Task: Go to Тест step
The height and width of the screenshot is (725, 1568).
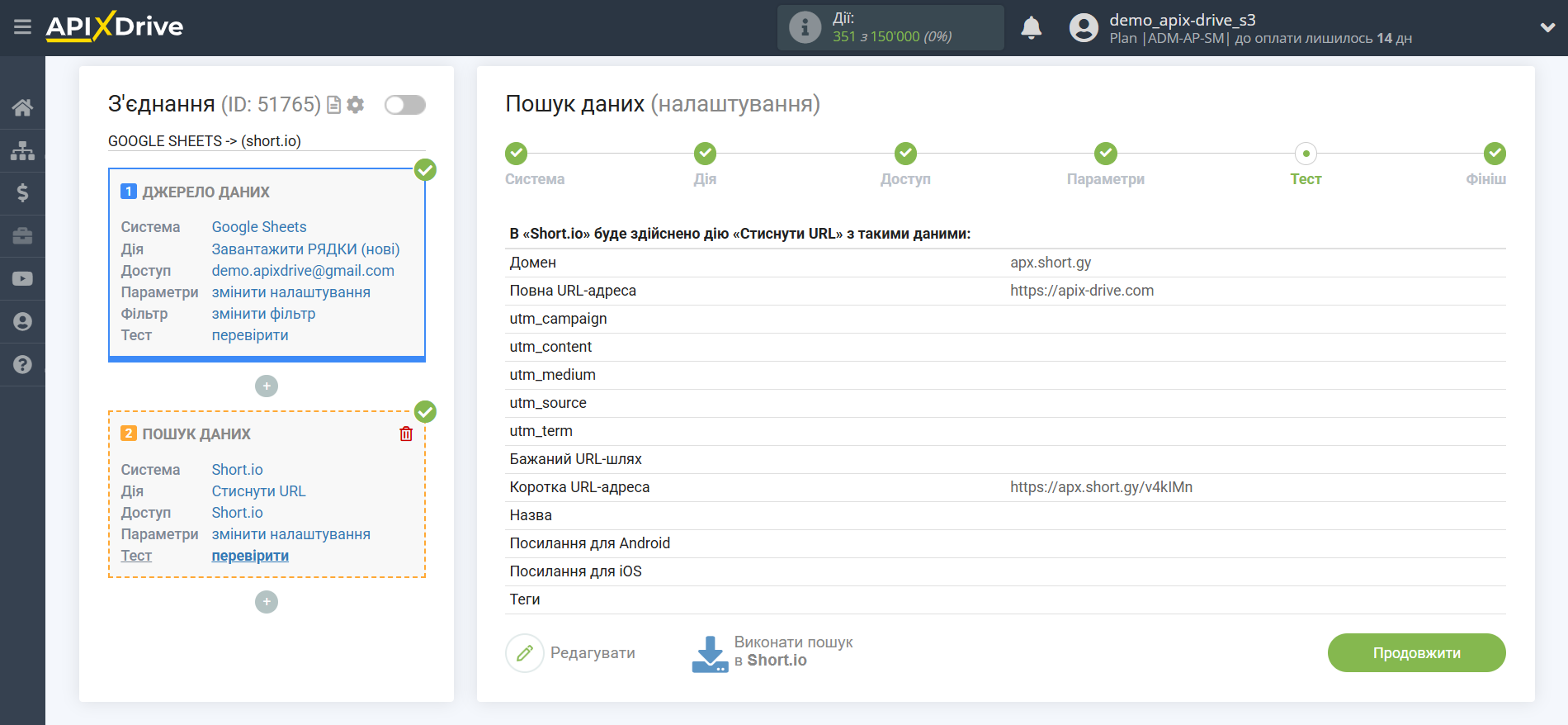Action: point(1306,154)
